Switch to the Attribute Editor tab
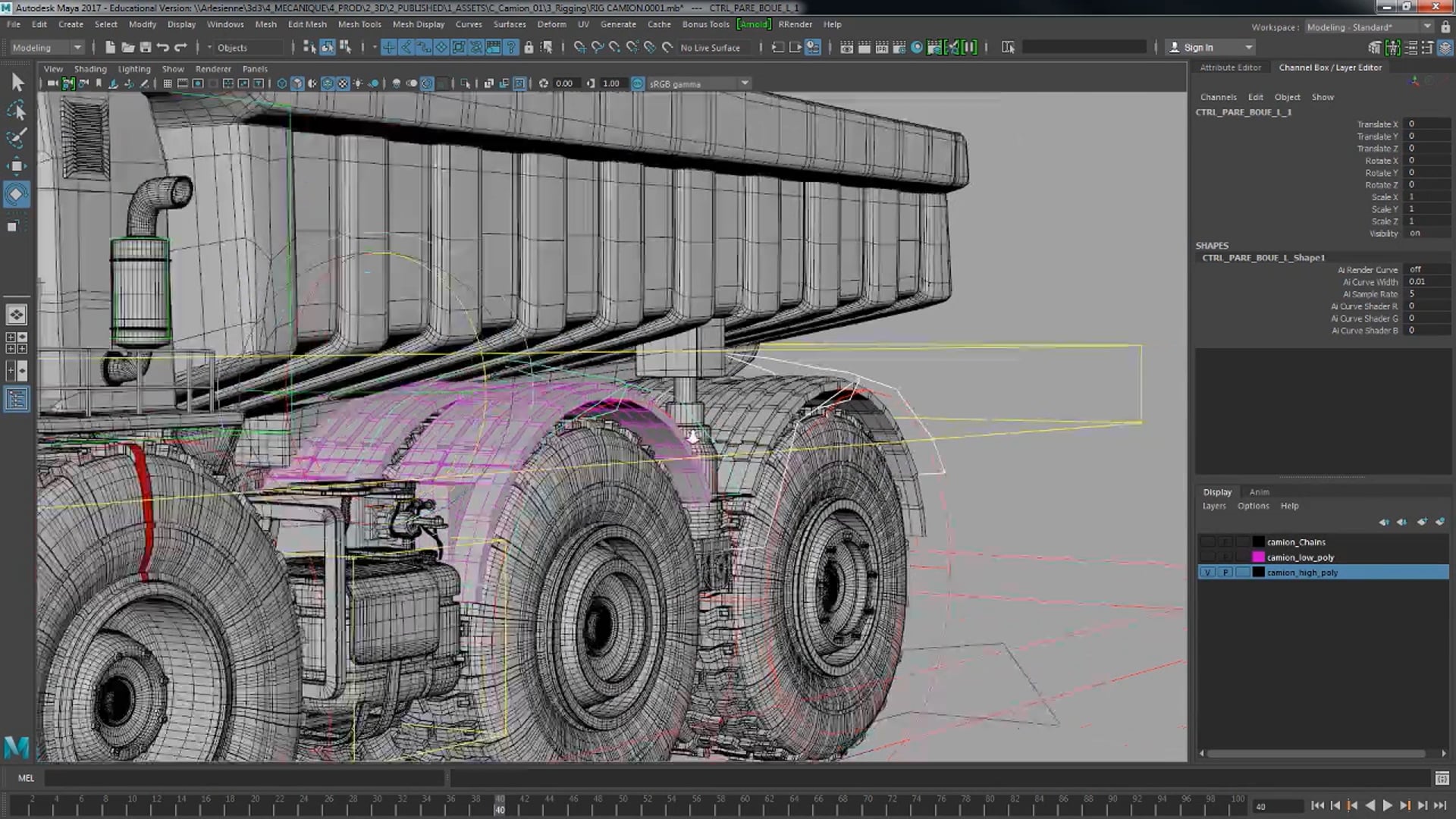The width and height of the screenshot is (1456, 819). pos(1230,67)
